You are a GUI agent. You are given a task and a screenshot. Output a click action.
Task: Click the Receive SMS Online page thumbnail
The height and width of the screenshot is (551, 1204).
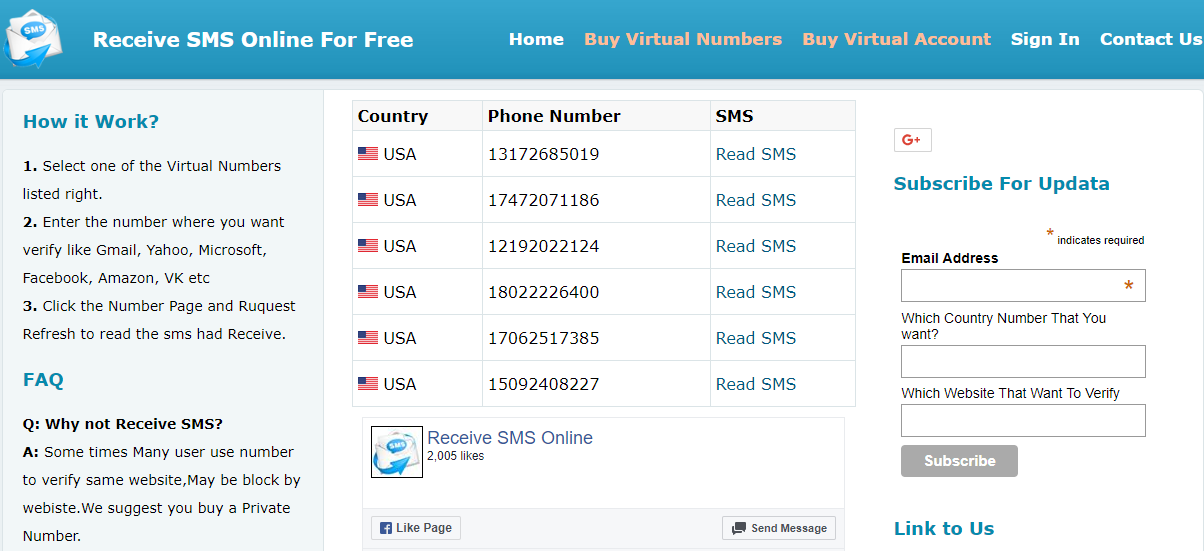click(x=396, y=452)
